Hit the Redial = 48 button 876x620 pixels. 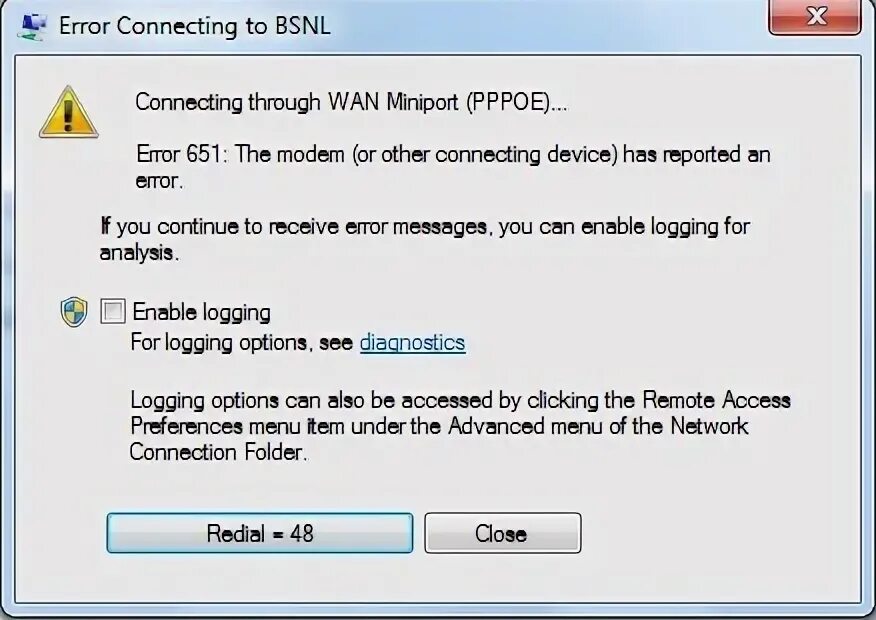pyautogui.click(x=260, y=533)
